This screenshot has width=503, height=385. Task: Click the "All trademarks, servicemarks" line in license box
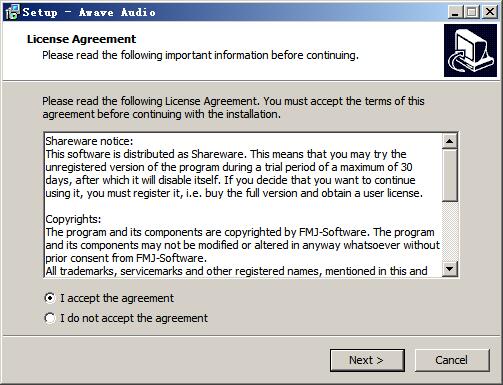tap(236, 271)
